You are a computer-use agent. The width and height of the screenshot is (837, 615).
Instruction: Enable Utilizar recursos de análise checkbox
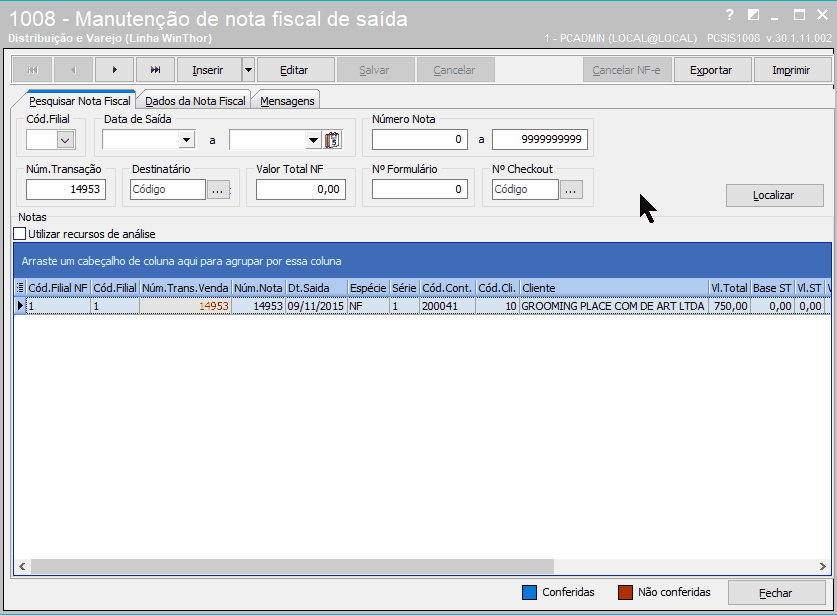point(20,234)
